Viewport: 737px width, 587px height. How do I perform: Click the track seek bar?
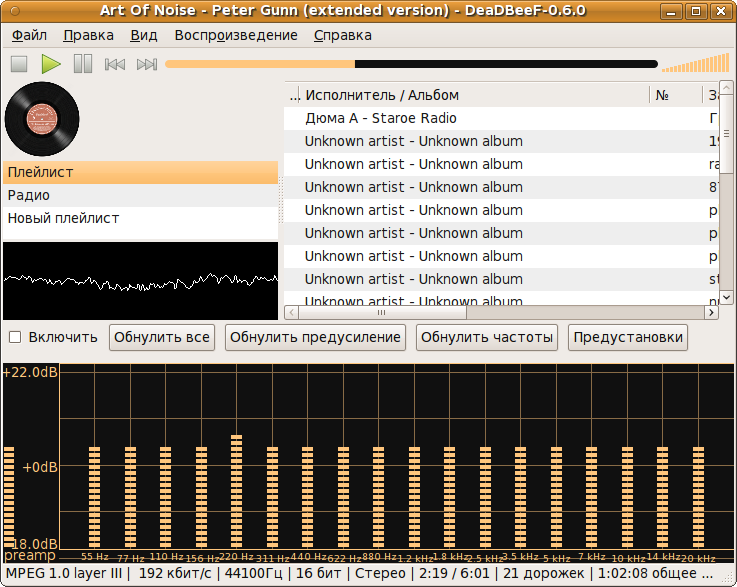coord(411,64)
